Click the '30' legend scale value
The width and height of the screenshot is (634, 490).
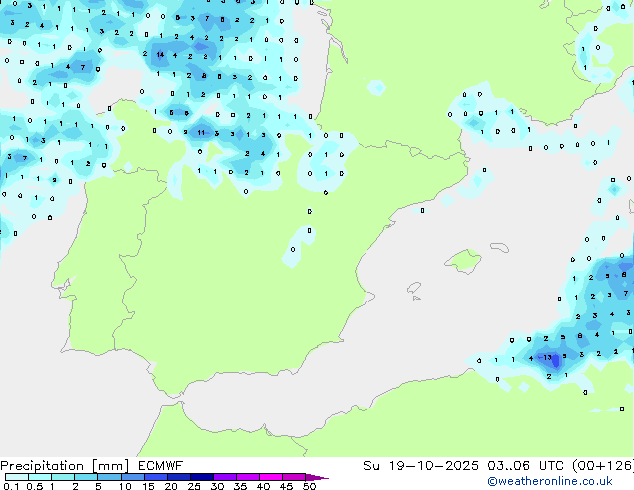tap(217, 486)
